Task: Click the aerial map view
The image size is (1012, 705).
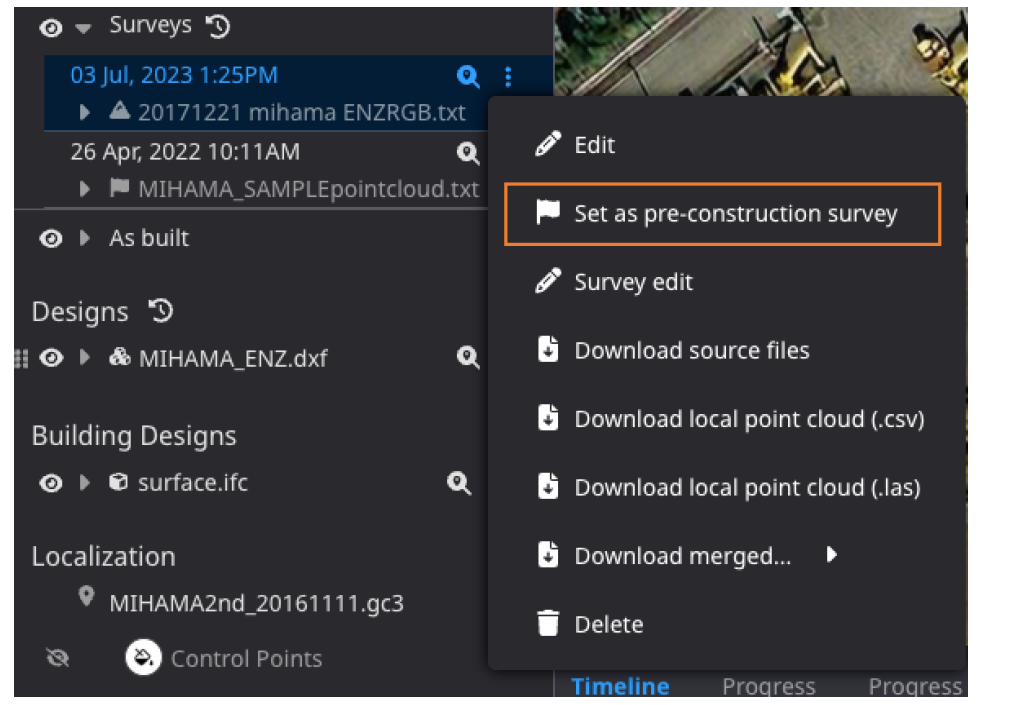Action: (760, 52)
